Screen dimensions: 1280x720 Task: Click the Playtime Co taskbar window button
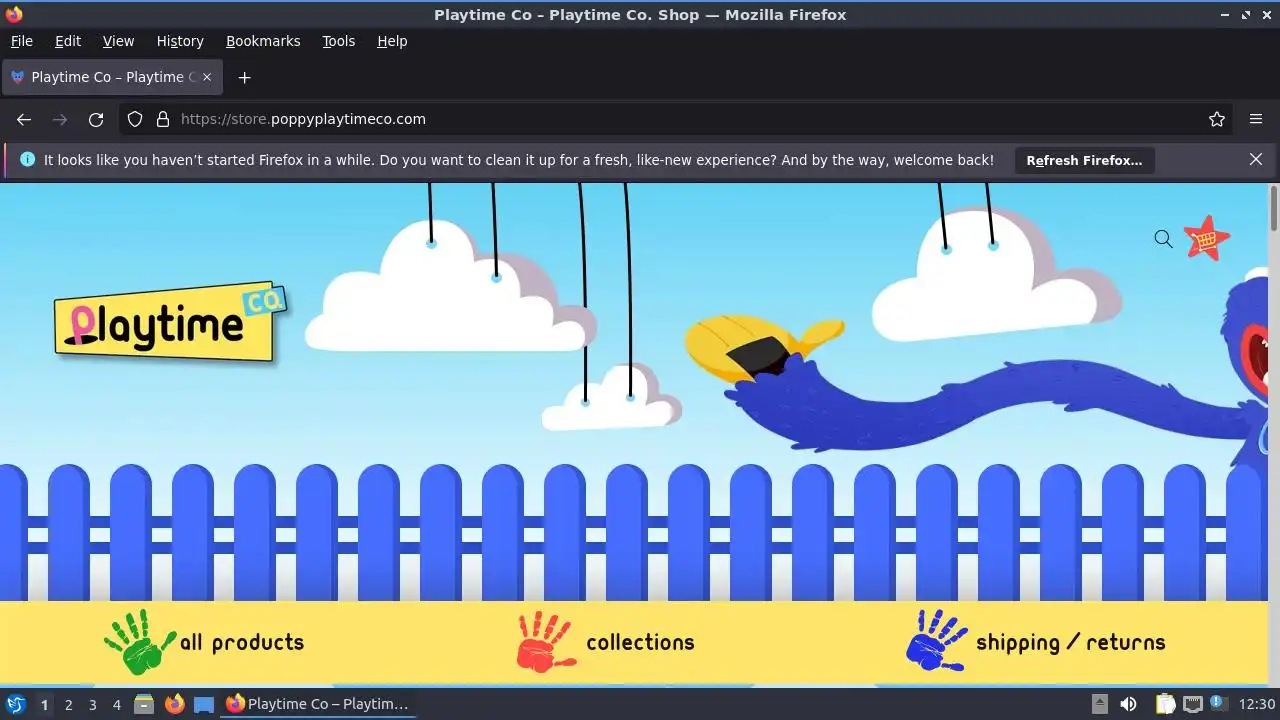(318, 704)
